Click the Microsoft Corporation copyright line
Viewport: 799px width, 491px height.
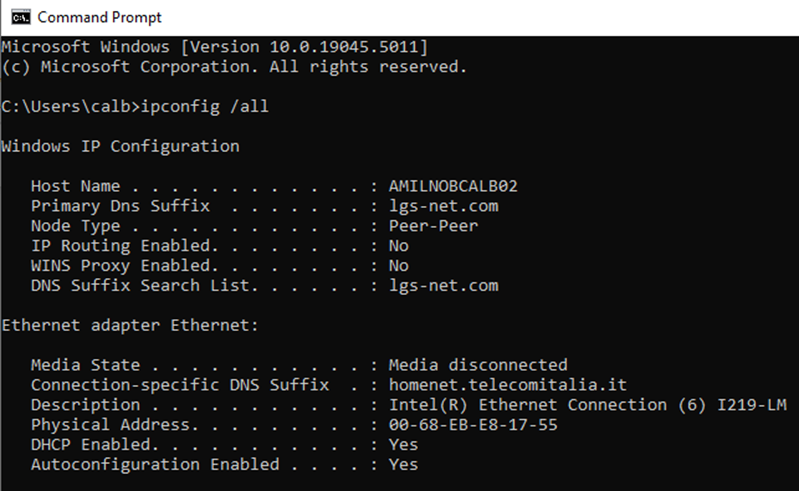coord(234,67)
